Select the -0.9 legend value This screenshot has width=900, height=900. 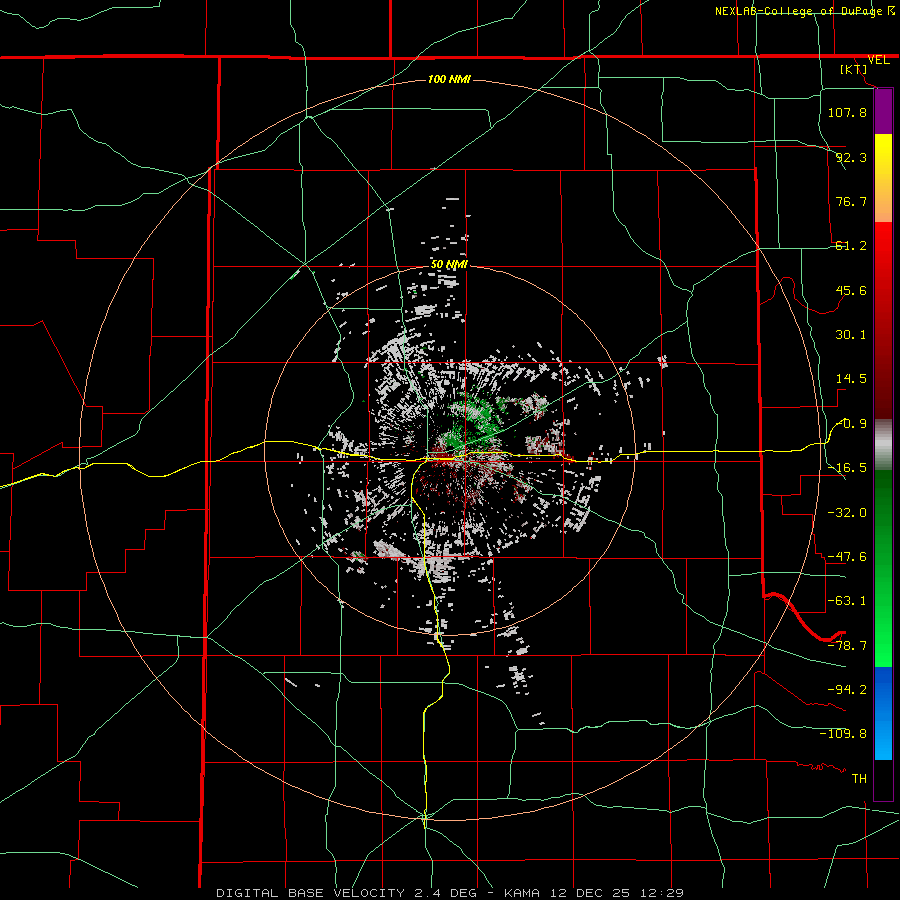click(x=852, y=424)
